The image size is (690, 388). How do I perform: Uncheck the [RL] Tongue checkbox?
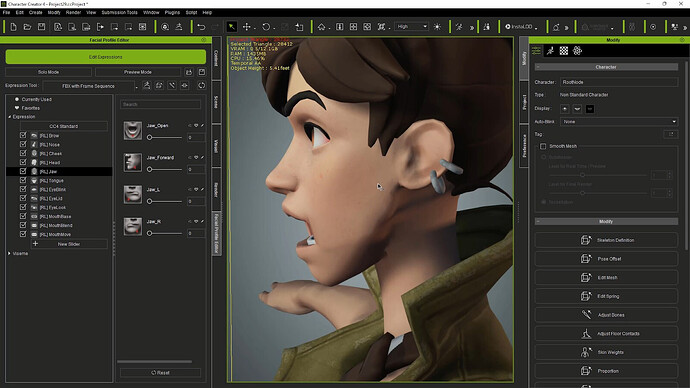click(x=23, y=180)
